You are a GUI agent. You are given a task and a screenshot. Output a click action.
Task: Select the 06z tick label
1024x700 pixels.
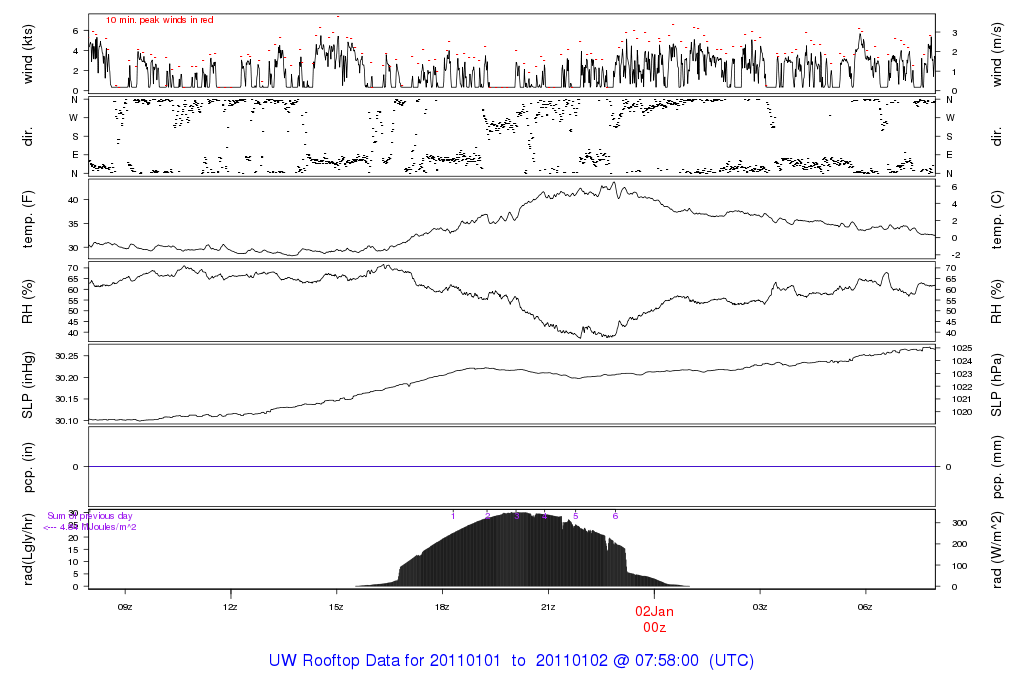866,607
